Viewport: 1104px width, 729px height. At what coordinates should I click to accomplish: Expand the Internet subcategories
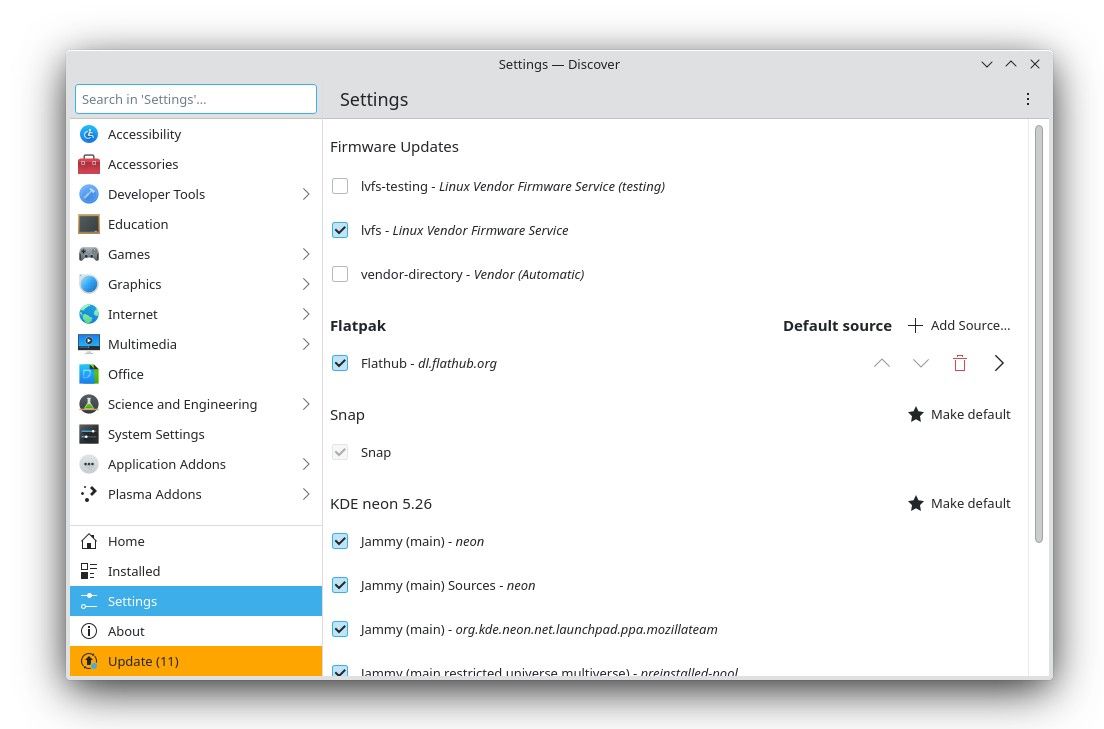[306, 314]
